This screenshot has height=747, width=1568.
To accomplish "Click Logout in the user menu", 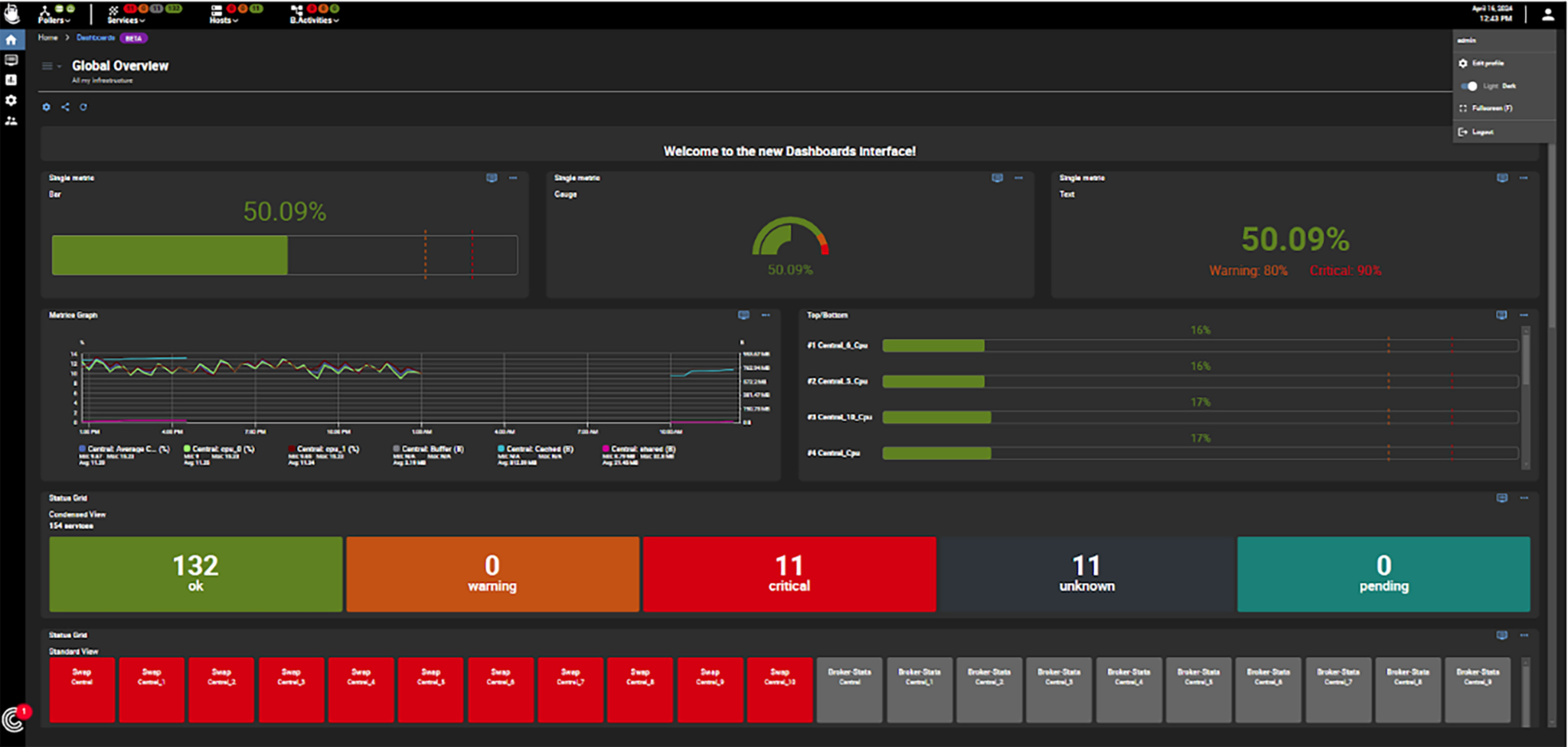I will click(1479, 132).
